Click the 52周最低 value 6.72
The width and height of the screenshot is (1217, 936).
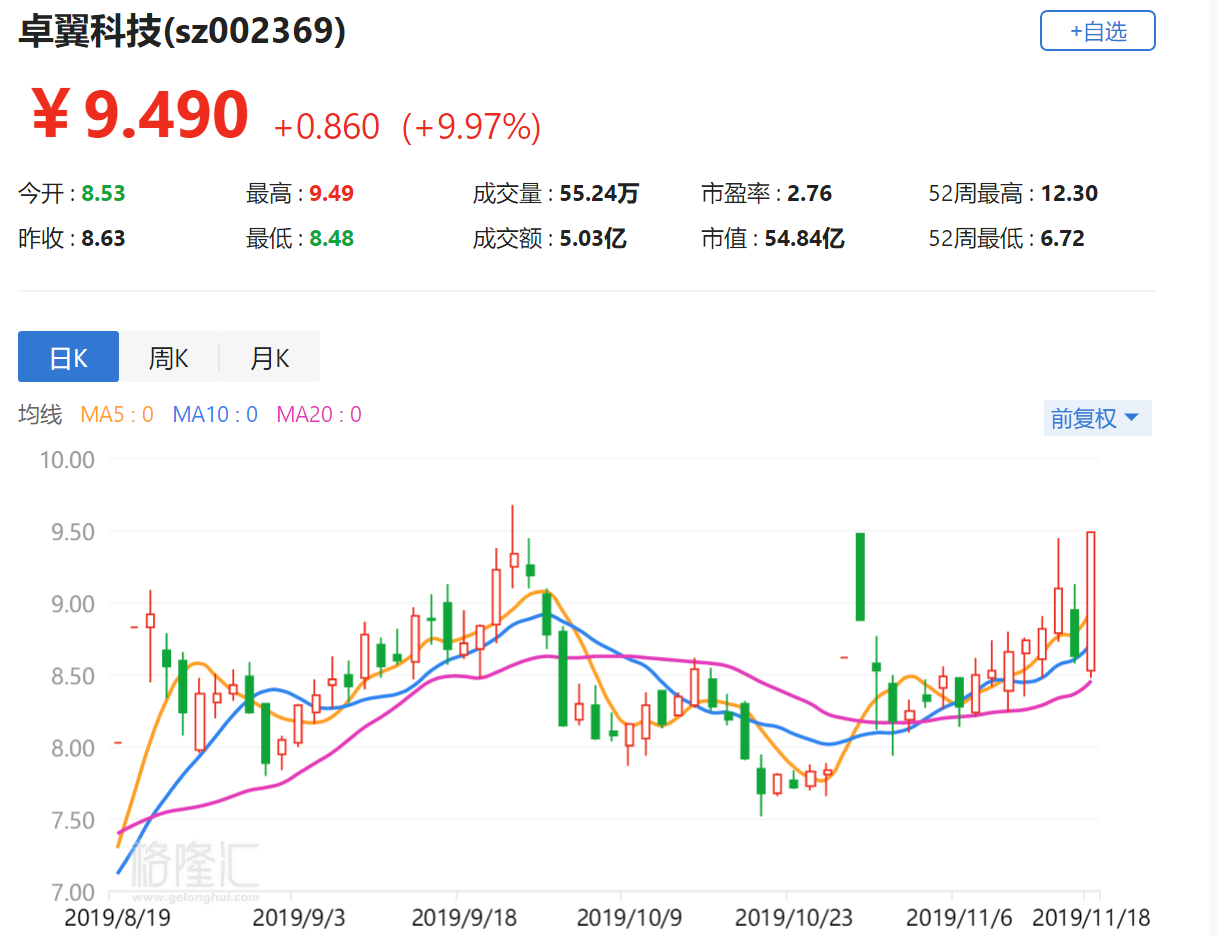tap(1062, 239)
